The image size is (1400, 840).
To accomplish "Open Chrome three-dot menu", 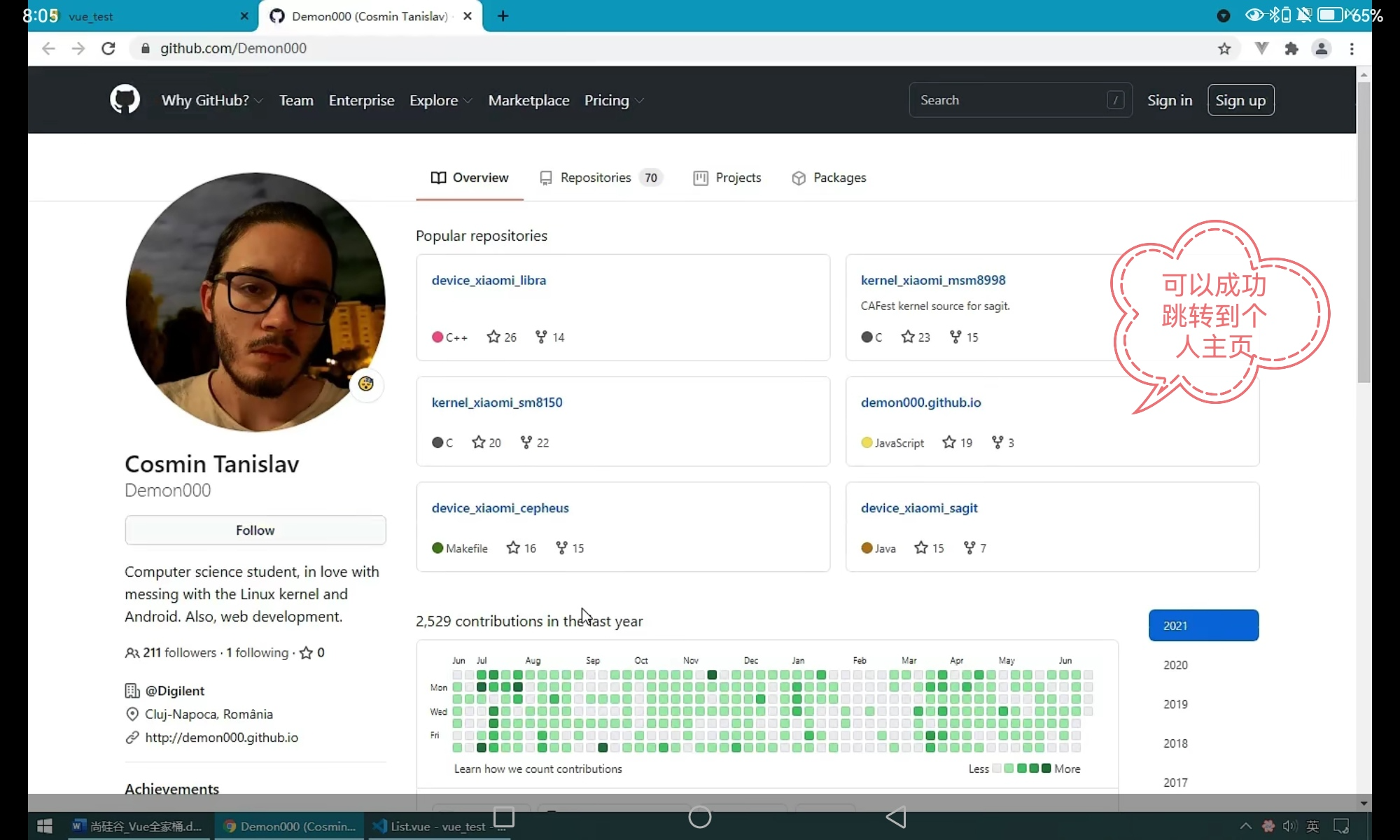I will click(1352, 48).
